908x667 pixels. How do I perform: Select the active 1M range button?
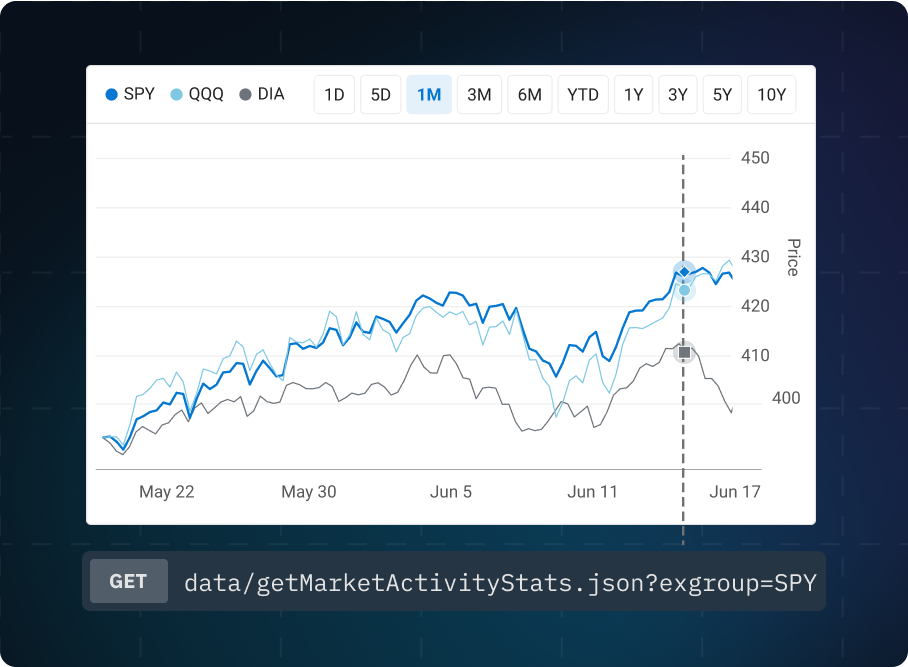point(429,94)
